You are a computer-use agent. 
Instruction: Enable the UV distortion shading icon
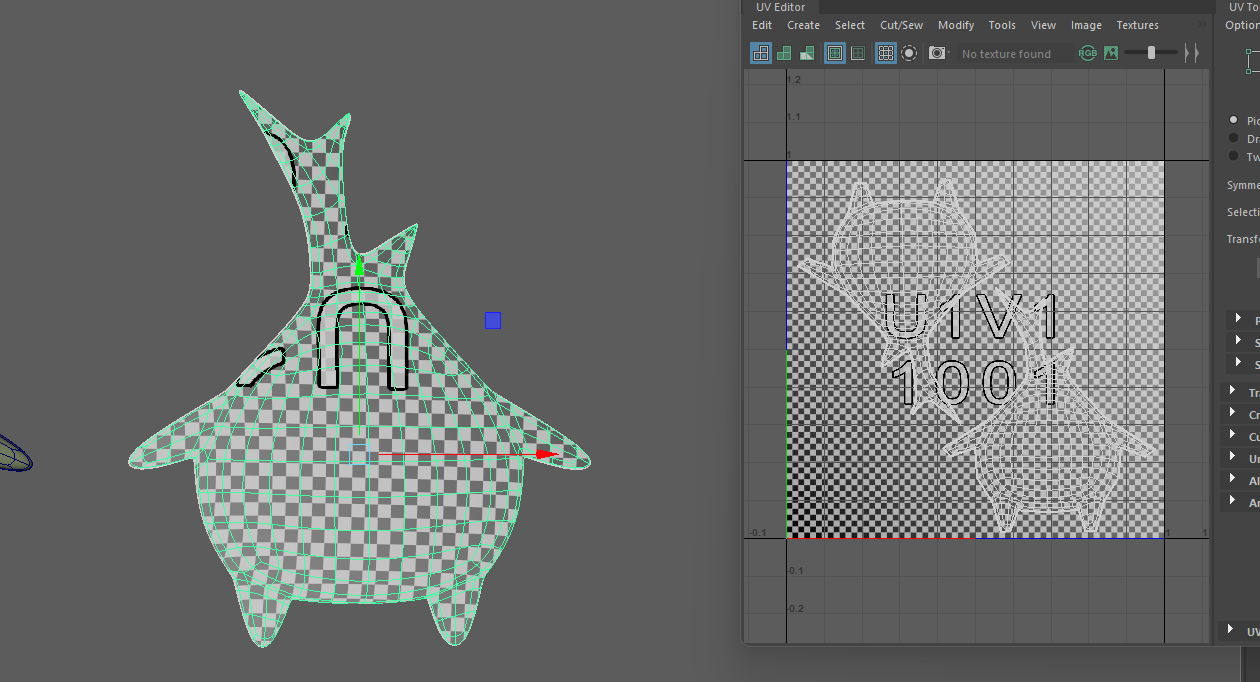pyautogui.click(x=806, y=54)
